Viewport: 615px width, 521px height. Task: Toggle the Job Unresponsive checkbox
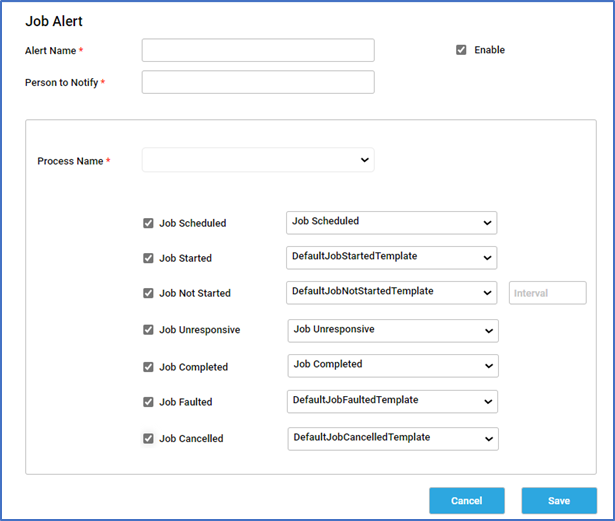pos(148,330)
